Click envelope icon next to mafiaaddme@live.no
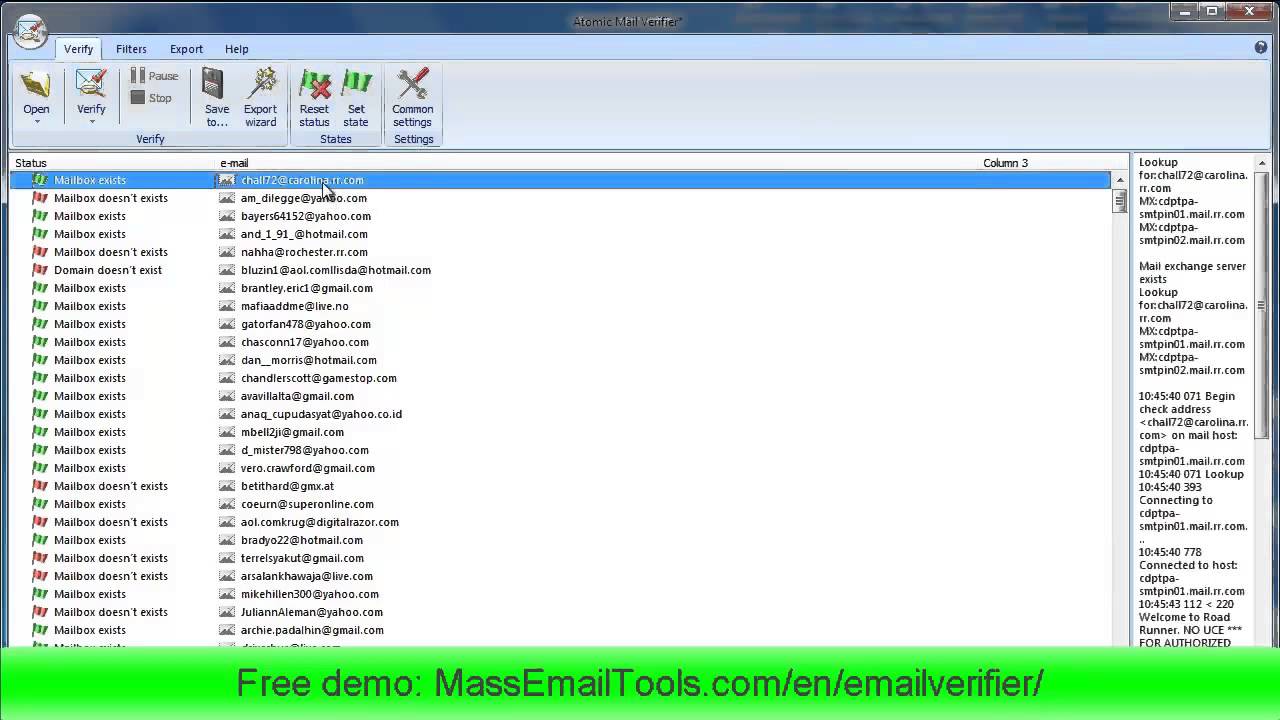Image resolution: width=1280 pixels, height=720 pixels. click(227, 306)
